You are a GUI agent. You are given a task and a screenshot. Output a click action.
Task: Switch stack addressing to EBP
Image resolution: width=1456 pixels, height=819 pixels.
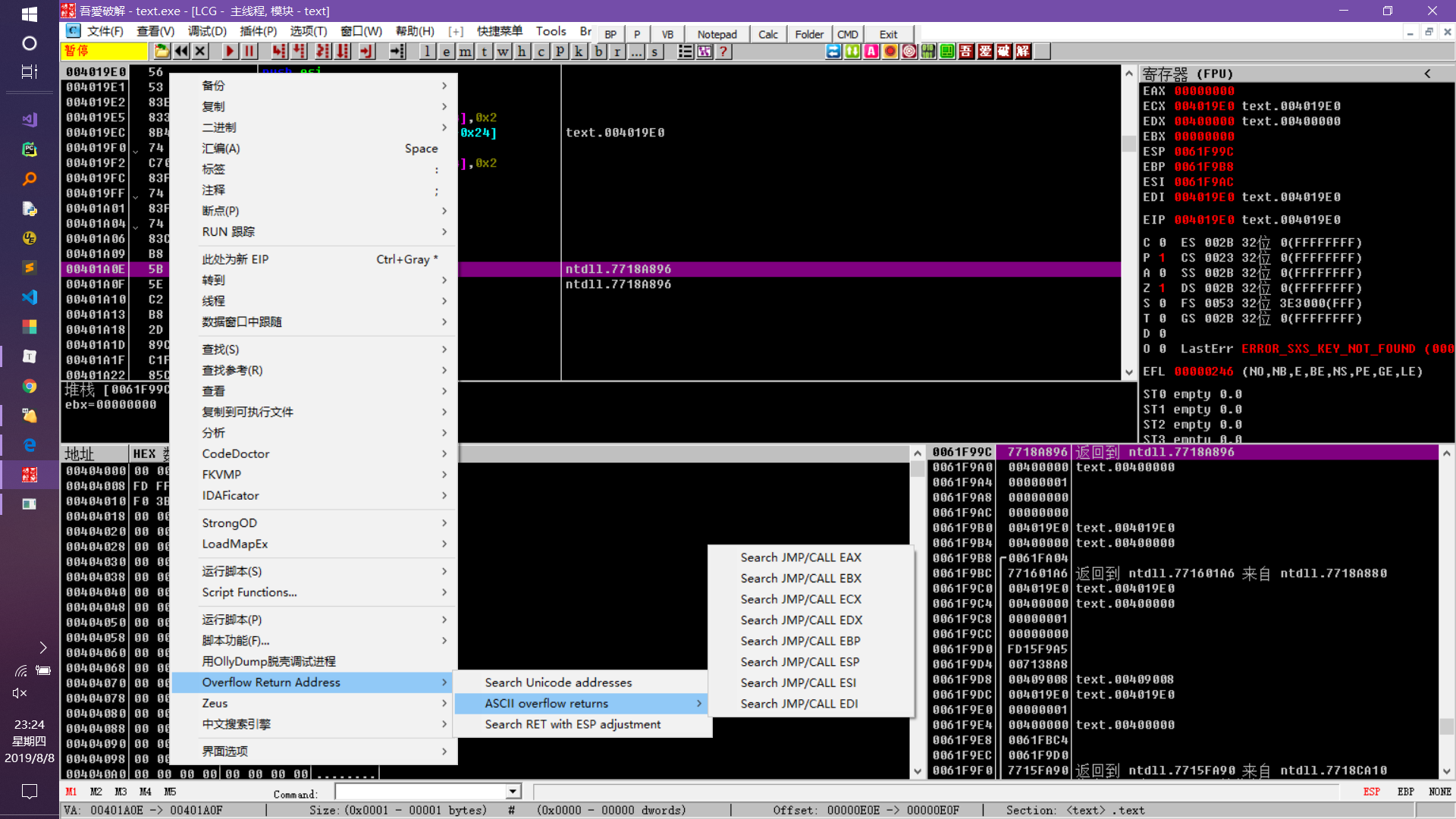click(x=1405, y=792)
